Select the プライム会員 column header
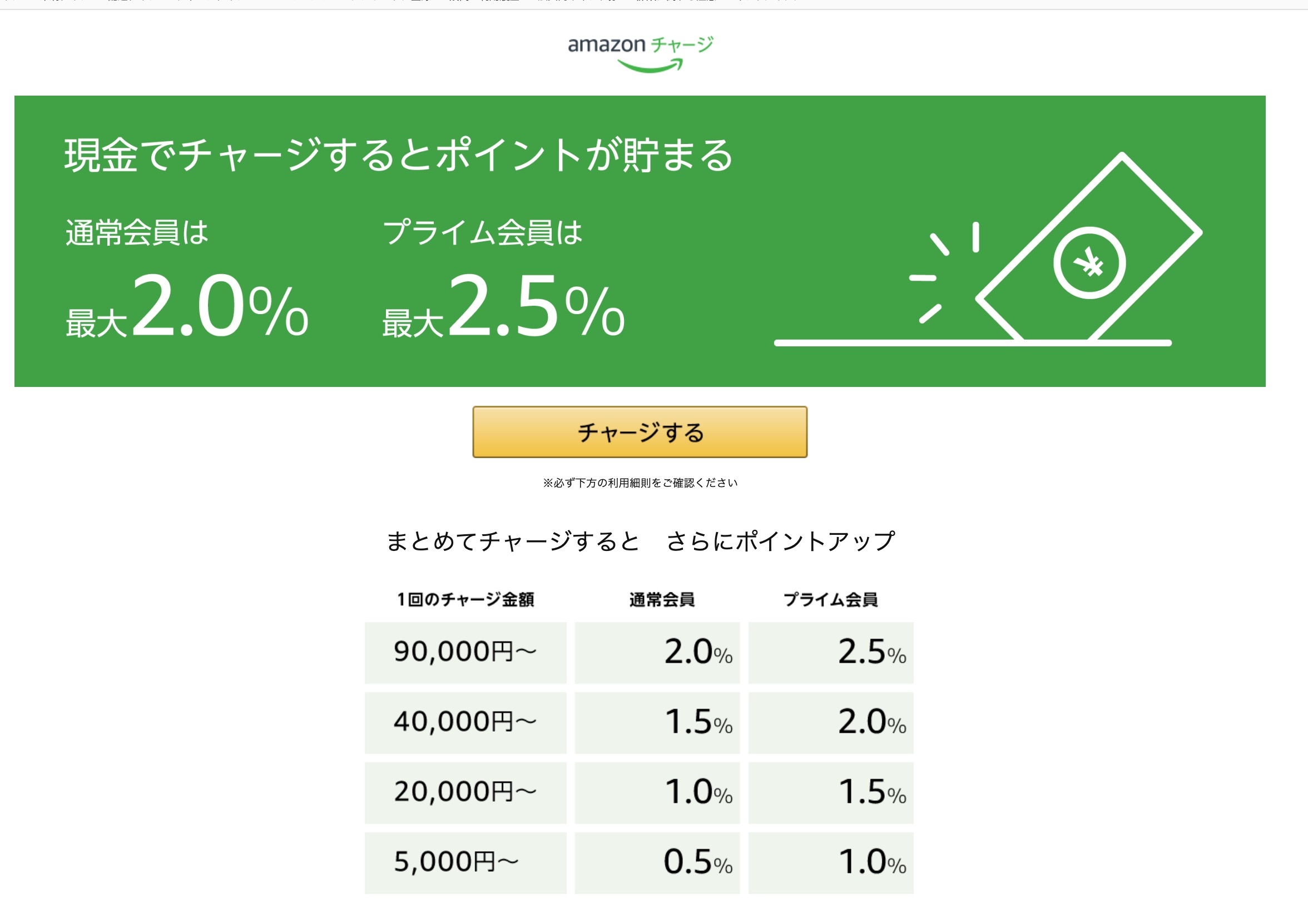This screenshot has width=1308, height=924. coord(831,599)
